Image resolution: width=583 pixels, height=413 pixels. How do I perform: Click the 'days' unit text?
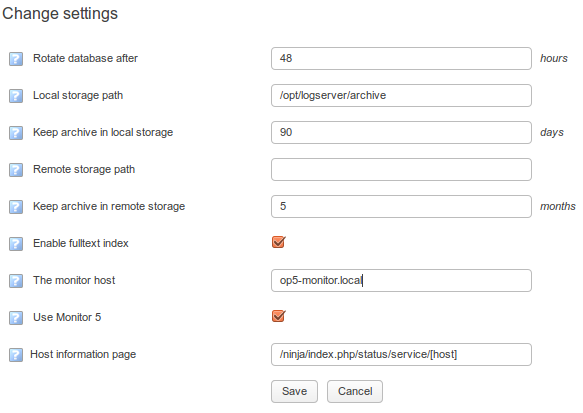click(552, 133)
